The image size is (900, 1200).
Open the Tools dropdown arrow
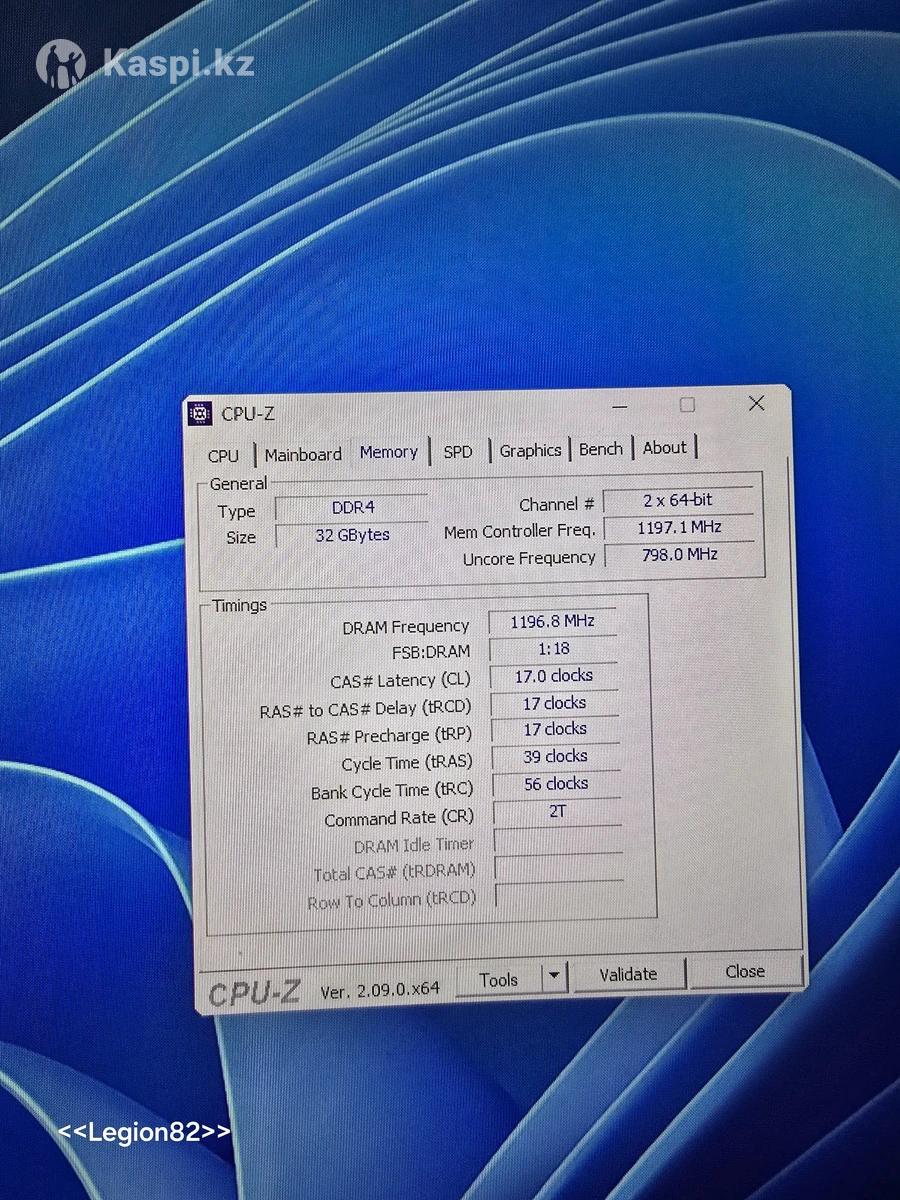[x=554, y=978]
